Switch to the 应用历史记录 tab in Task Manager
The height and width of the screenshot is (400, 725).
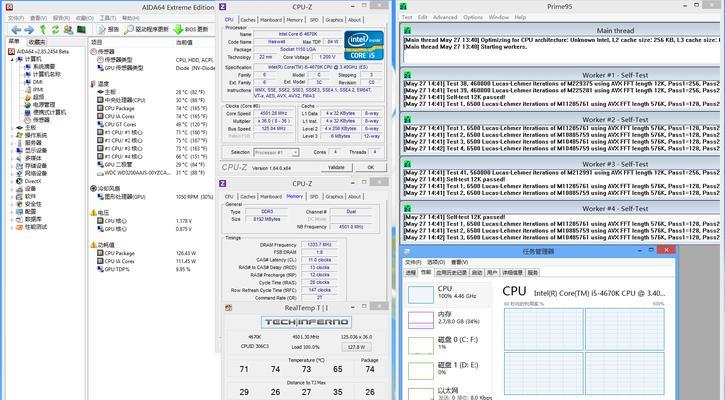pyautogui.click(x=451, y=273)
